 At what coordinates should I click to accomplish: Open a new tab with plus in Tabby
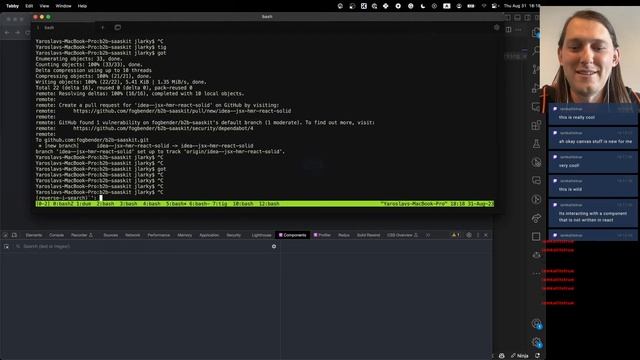(x=102, y=27)
